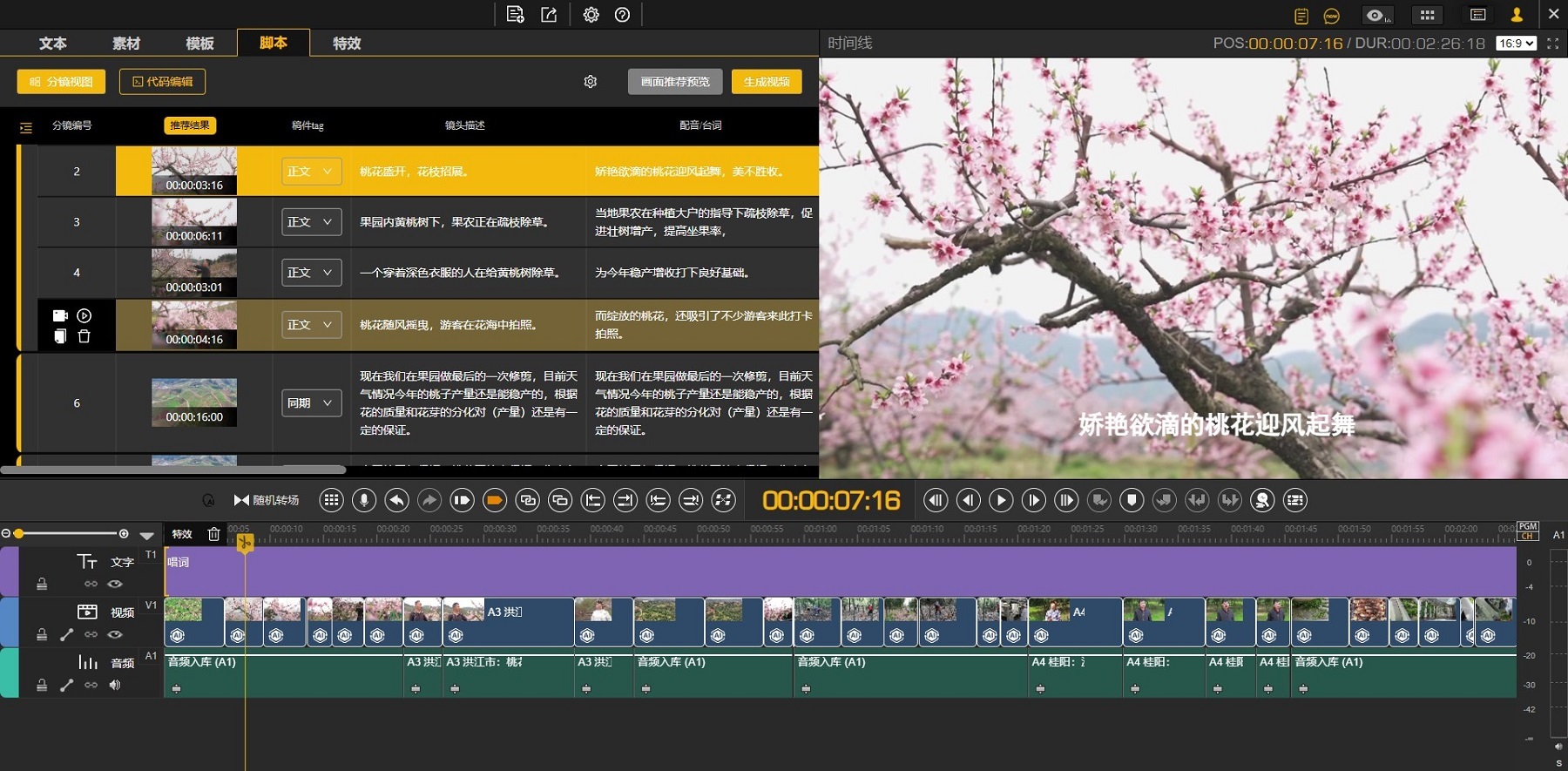
Task: Click the 生成视频 button
Action: coord(767,81)
